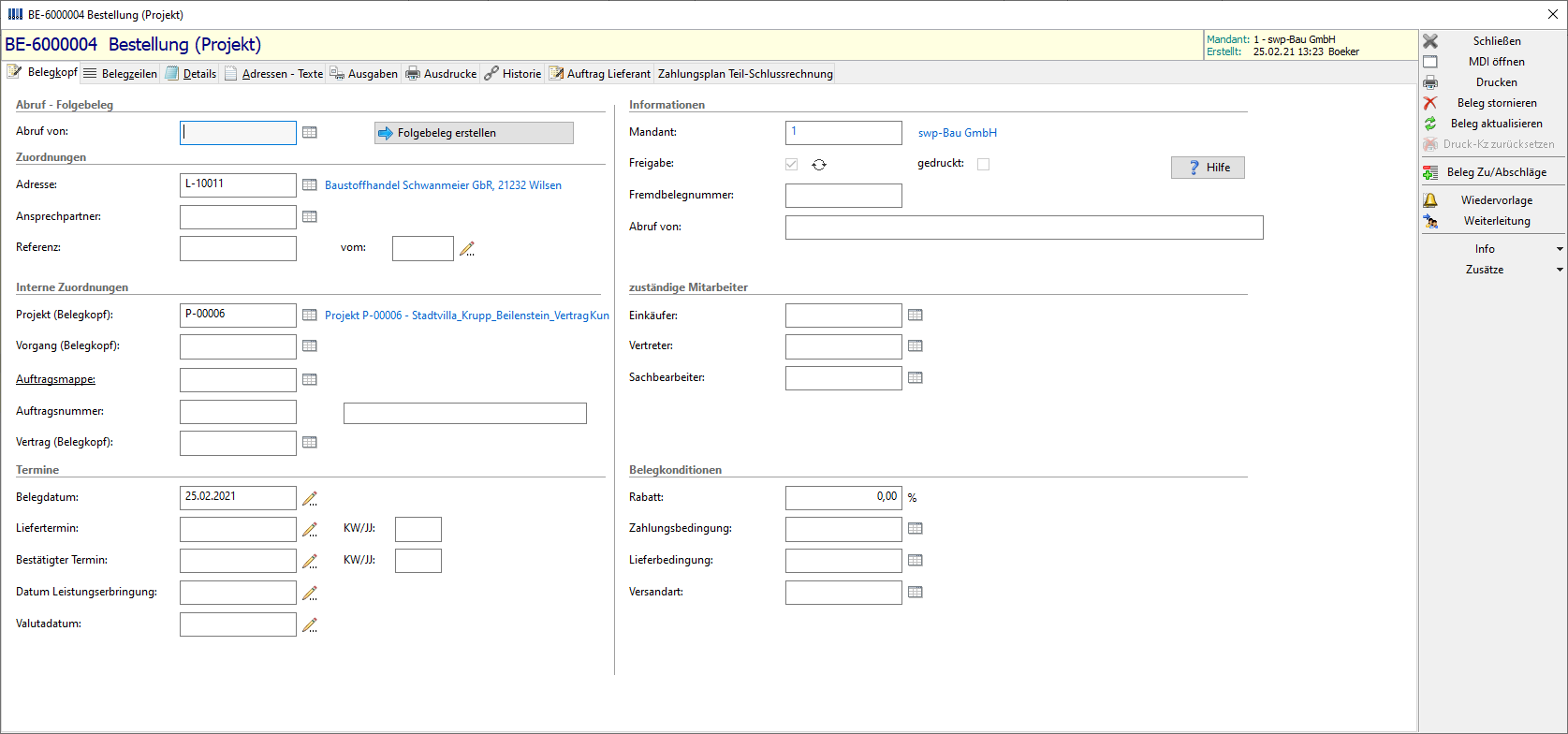1568x734 pixels.
Task: Open Projekt P-00006 Stadtvilla link
Action: [x=467, y=316]
